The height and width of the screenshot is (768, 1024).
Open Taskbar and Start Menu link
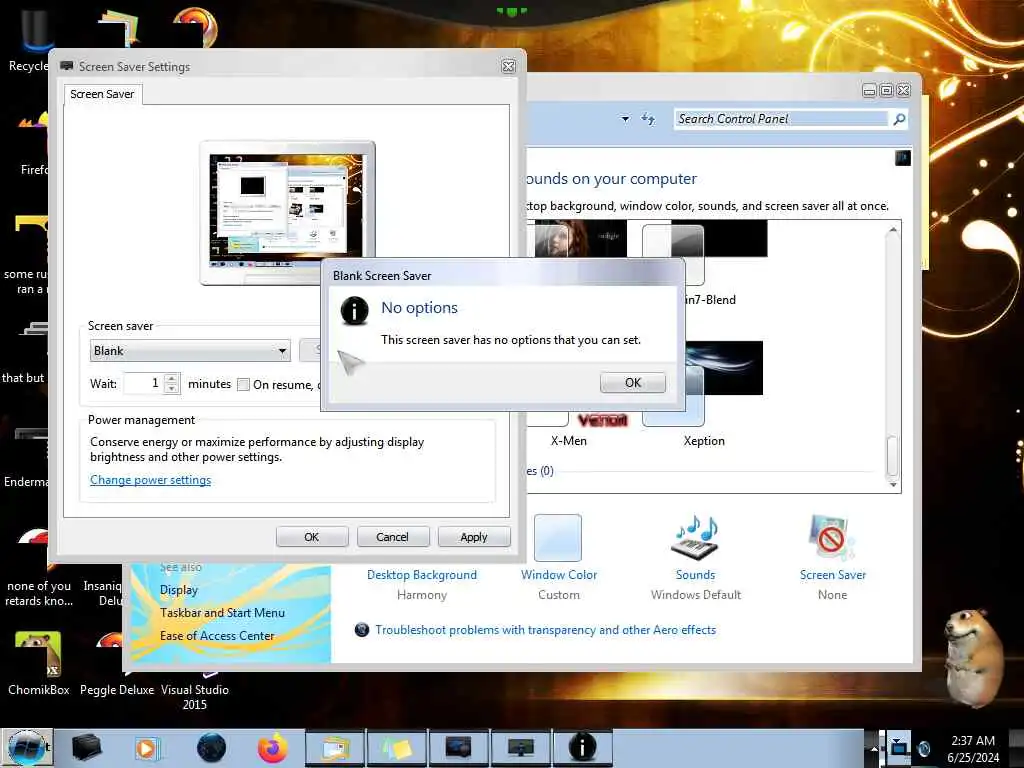(x=223, y=613)
